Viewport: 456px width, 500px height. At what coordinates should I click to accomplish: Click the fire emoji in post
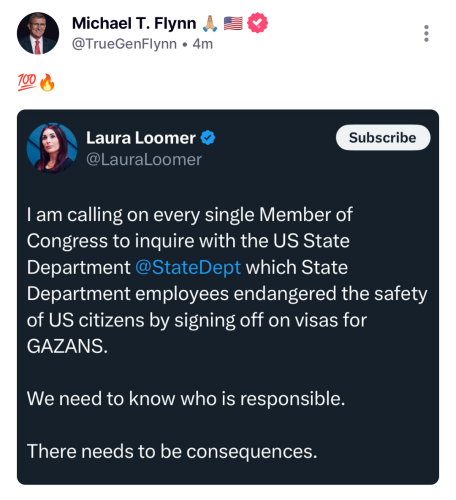coord(47,82)
